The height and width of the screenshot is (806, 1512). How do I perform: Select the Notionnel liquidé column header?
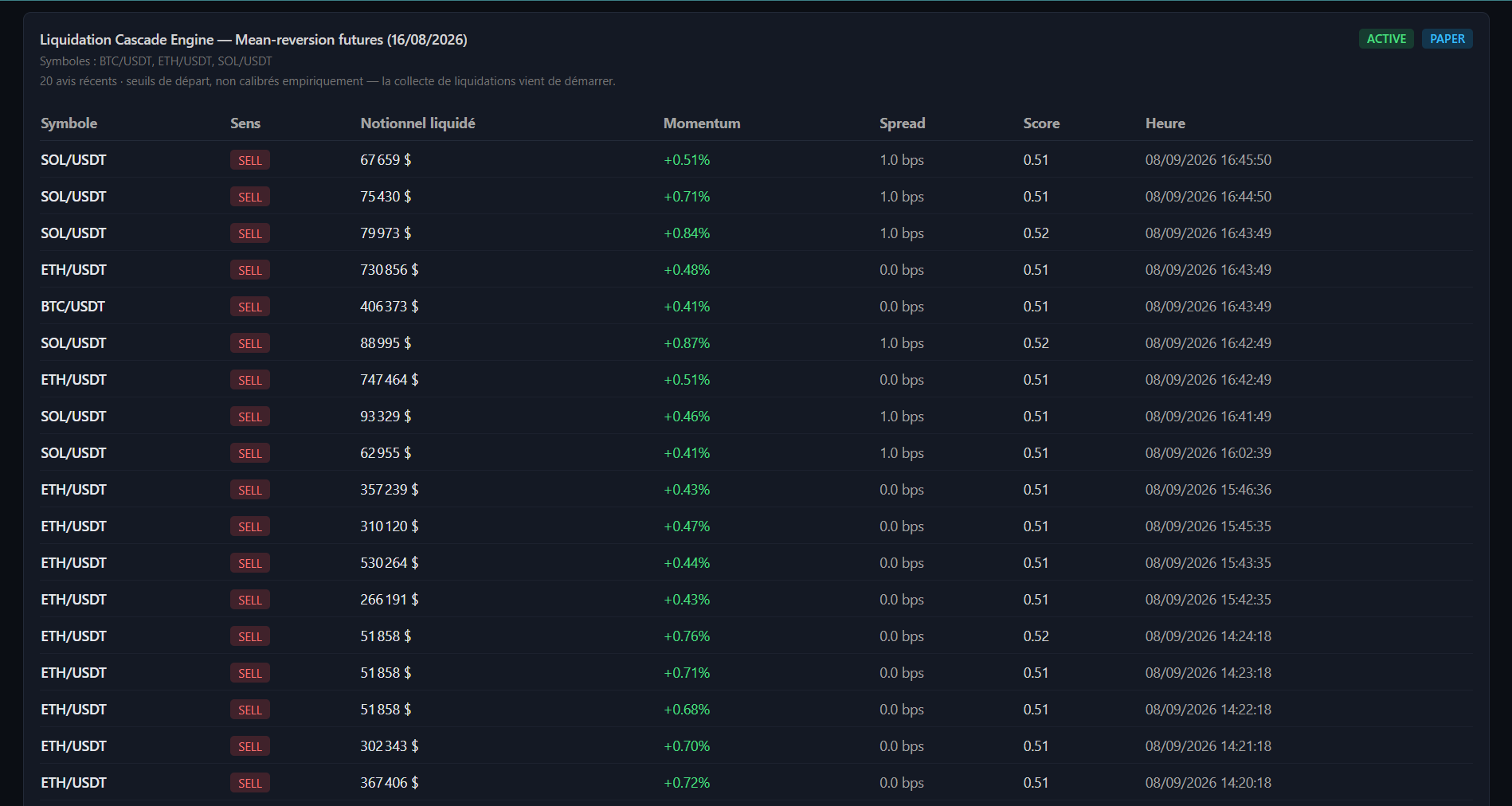417,123
